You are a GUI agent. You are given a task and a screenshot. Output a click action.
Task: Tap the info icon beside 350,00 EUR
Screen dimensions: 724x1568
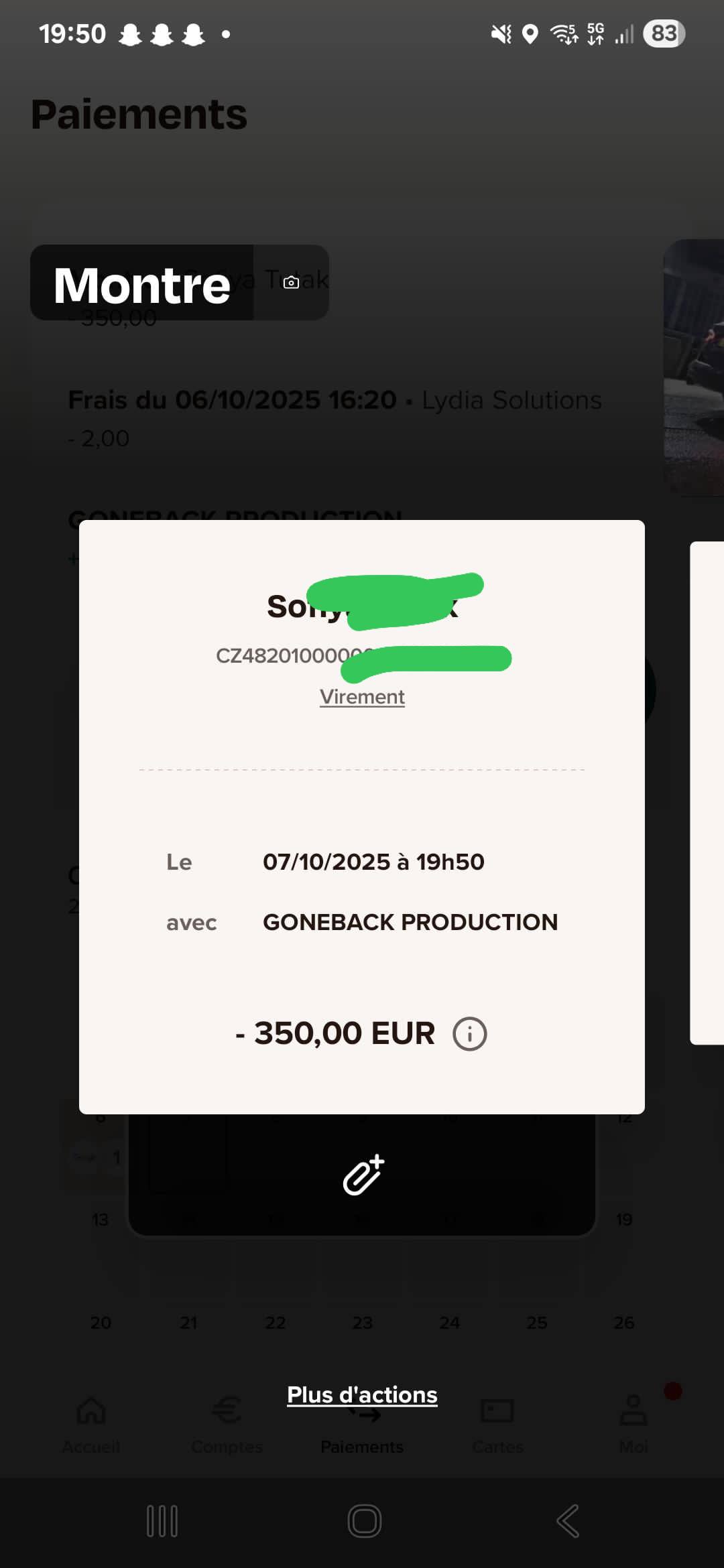click(x=469, y=1034)
